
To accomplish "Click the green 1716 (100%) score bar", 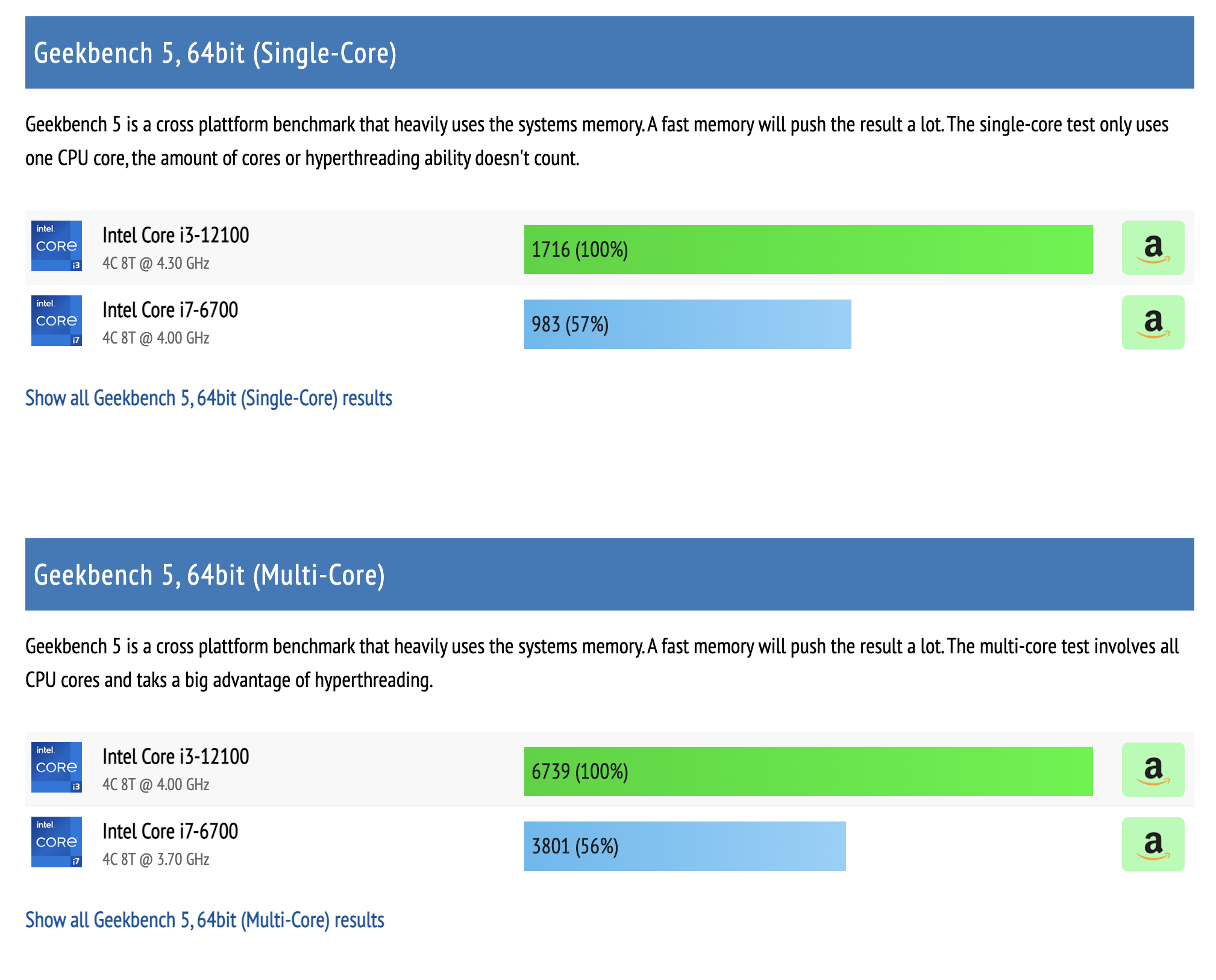I will click(x=807, y=250).
